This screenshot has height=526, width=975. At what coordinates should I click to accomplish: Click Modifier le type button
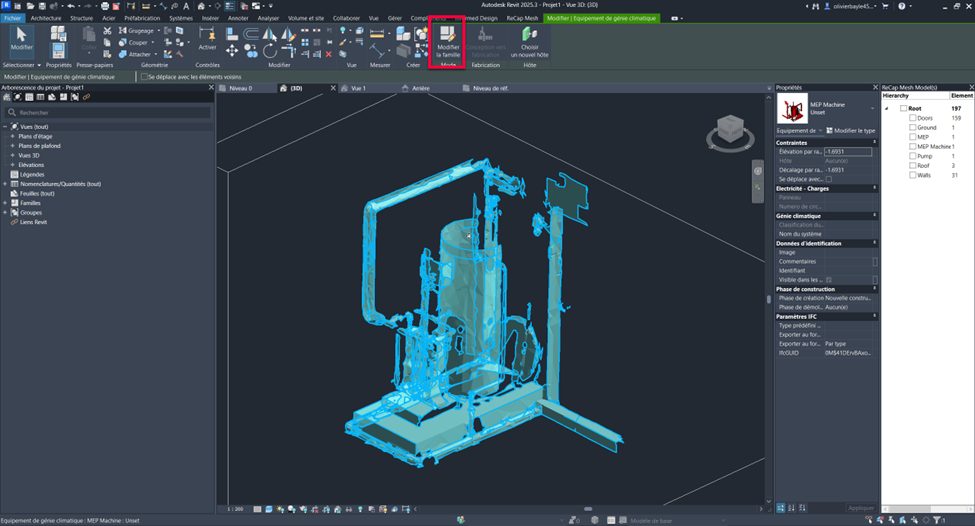[850, 130]
